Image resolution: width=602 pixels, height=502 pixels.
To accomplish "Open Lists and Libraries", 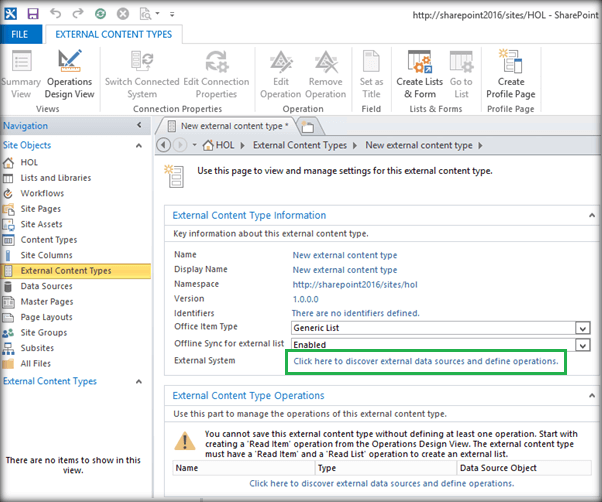I will [x=56, y=178].
